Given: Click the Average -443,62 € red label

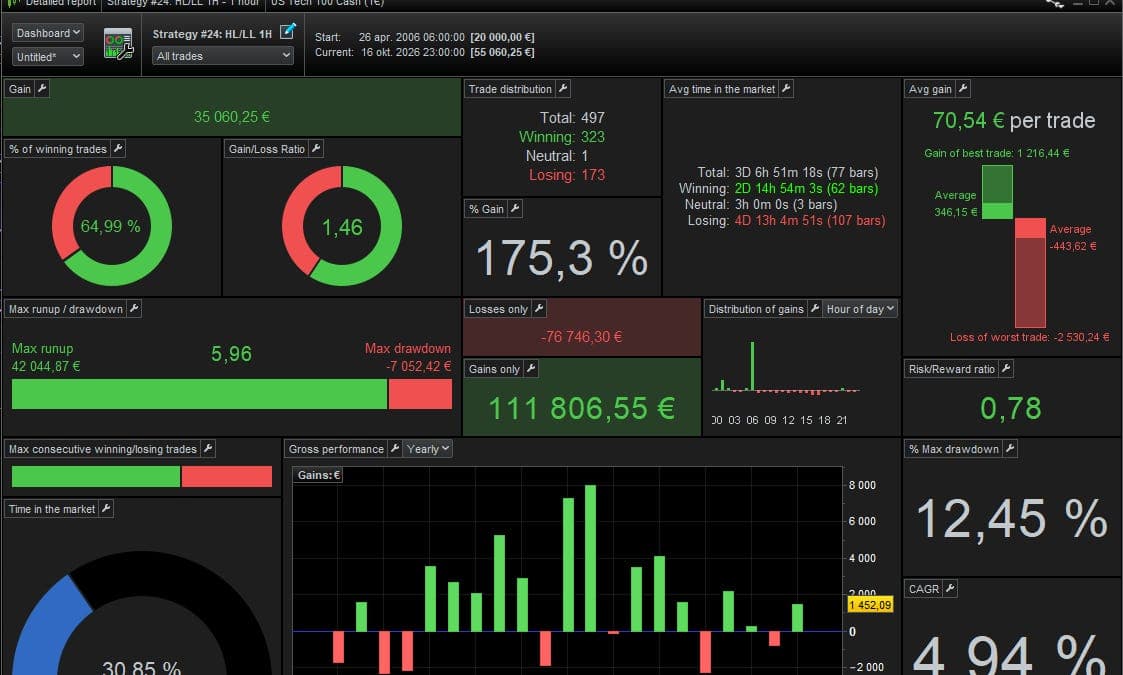Looking at the screenshot, I should click(x=1072, y=237).
